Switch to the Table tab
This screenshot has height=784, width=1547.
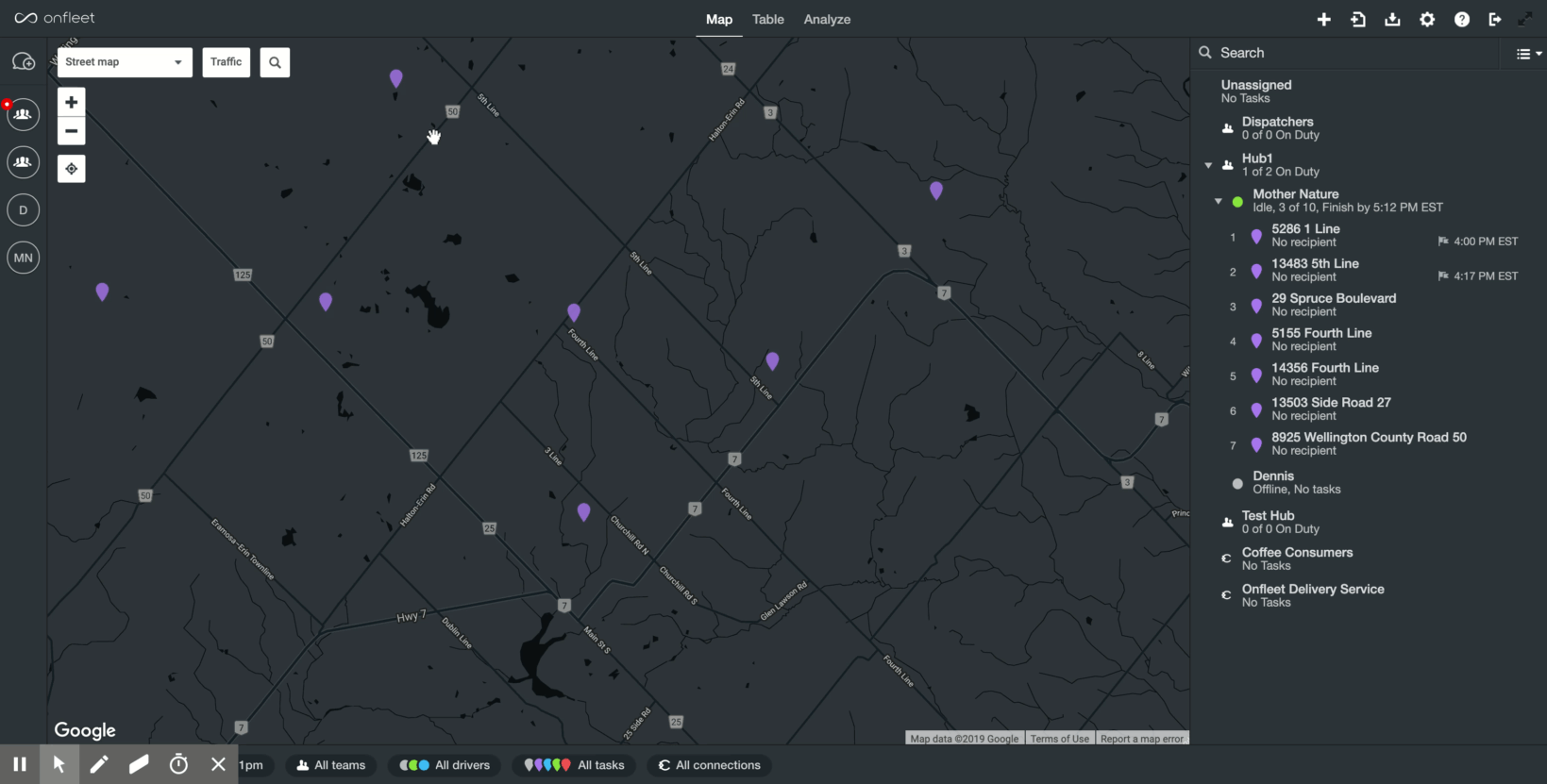767,20
